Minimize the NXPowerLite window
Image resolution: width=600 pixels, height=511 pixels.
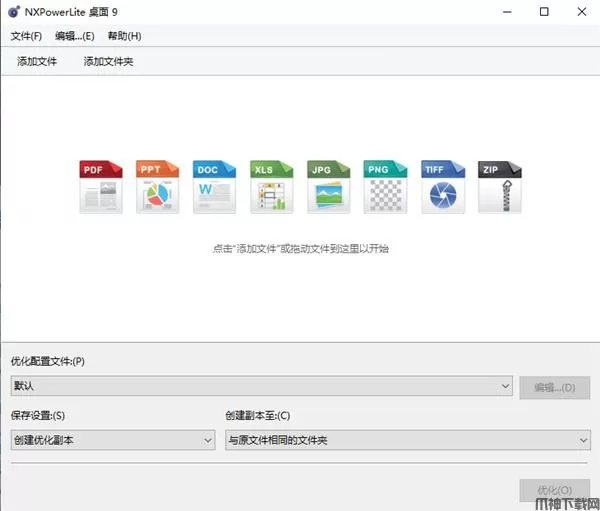pyautogui.click(x=507, y=12)
